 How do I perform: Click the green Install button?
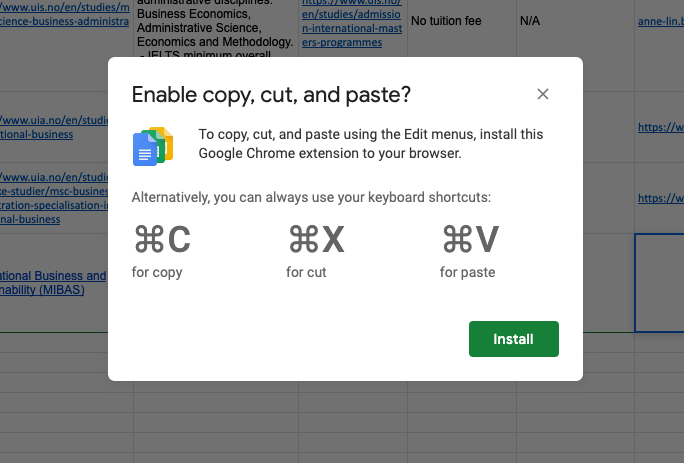click(x=513, y=339)
